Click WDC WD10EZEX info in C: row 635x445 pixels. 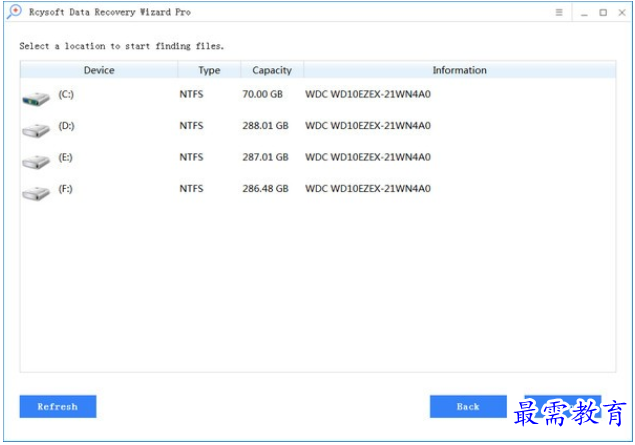coord(368,94)
